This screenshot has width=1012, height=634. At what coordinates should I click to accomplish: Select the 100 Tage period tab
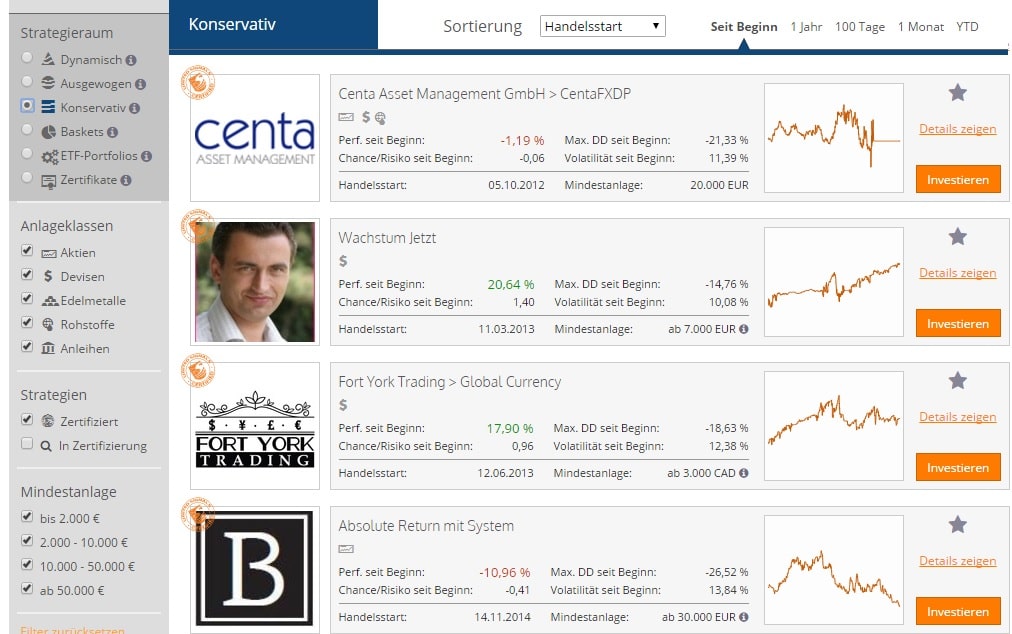tap(859, 27)
